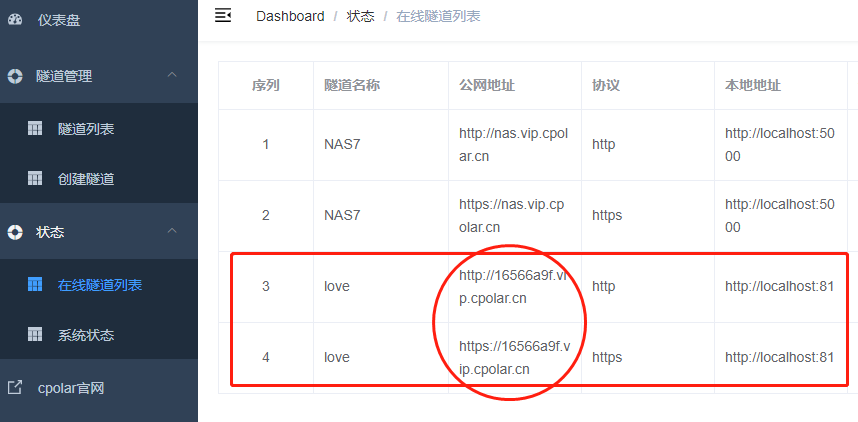Click 状态 breadcrumb item
This screenshot has height=422, width=858.
[x=361, y=16]
